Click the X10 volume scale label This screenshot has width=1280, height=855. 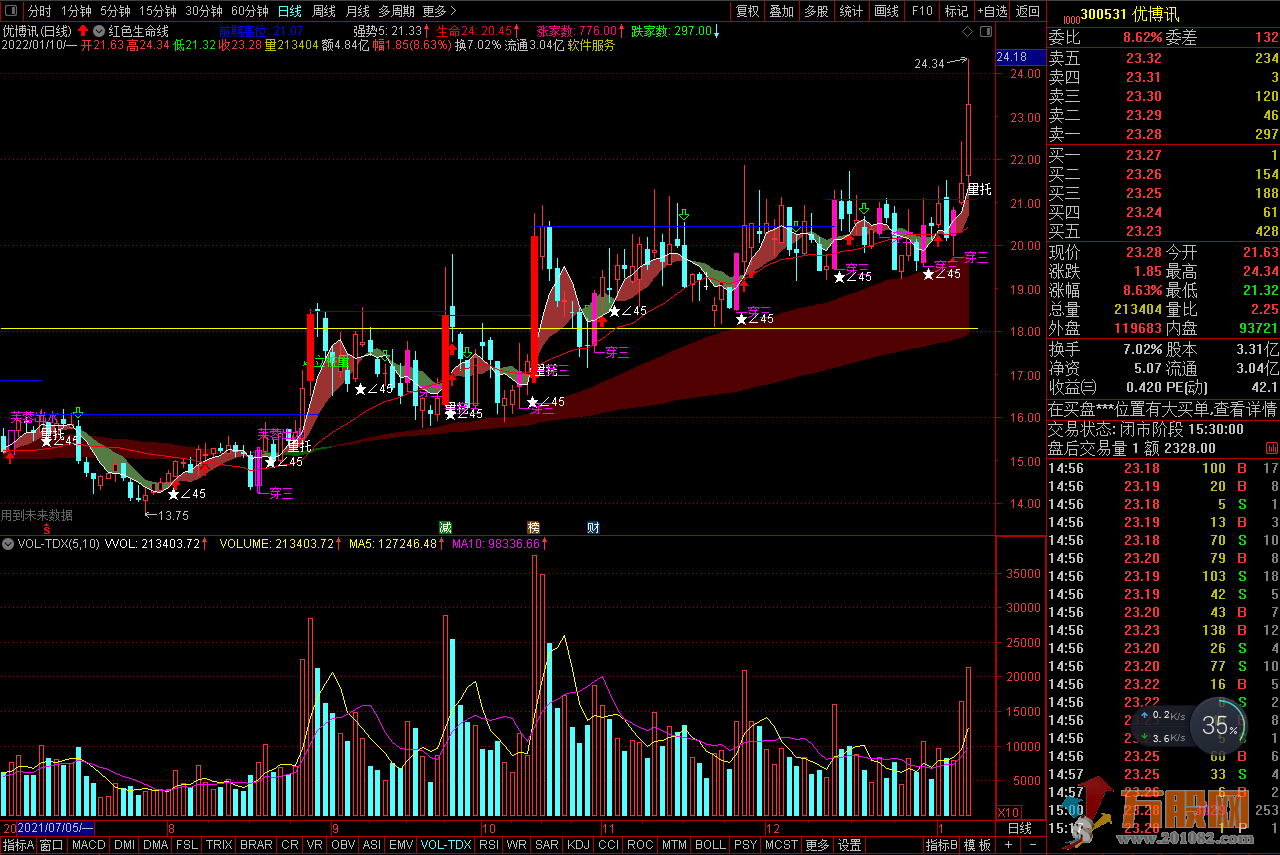(1009, 812)
